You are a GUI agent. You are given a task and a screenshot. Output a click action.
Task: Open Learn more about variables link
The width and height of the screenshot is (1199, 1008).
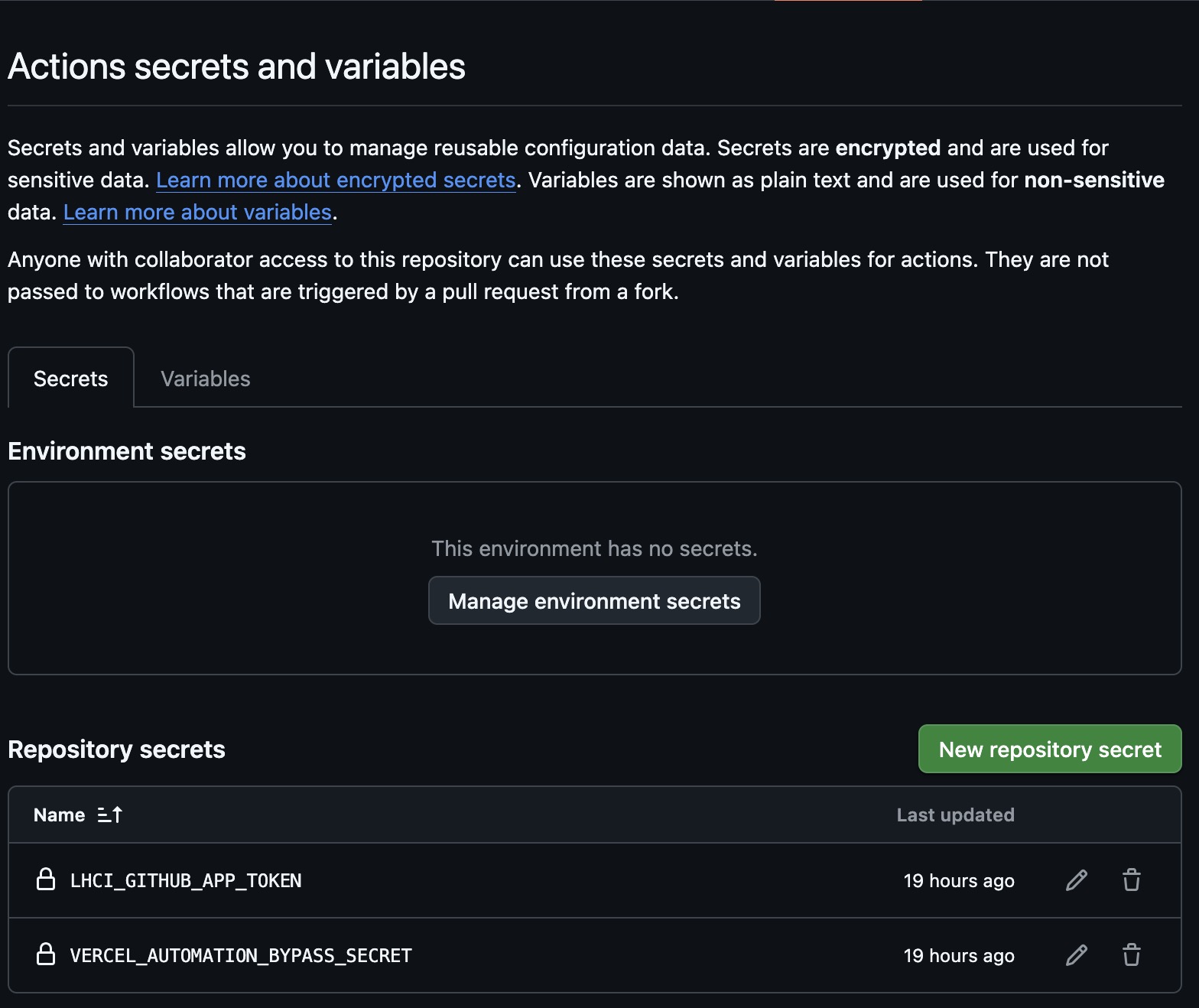click(x=197, y=212)
